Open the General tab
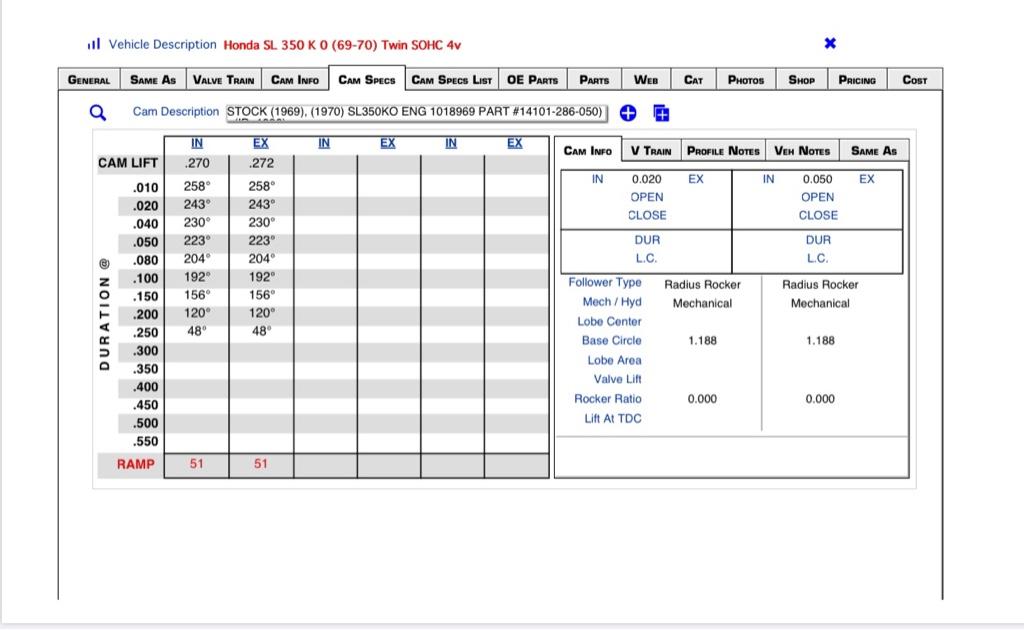The width and height of the screenshot is (1024, 630). coord(89,80)
